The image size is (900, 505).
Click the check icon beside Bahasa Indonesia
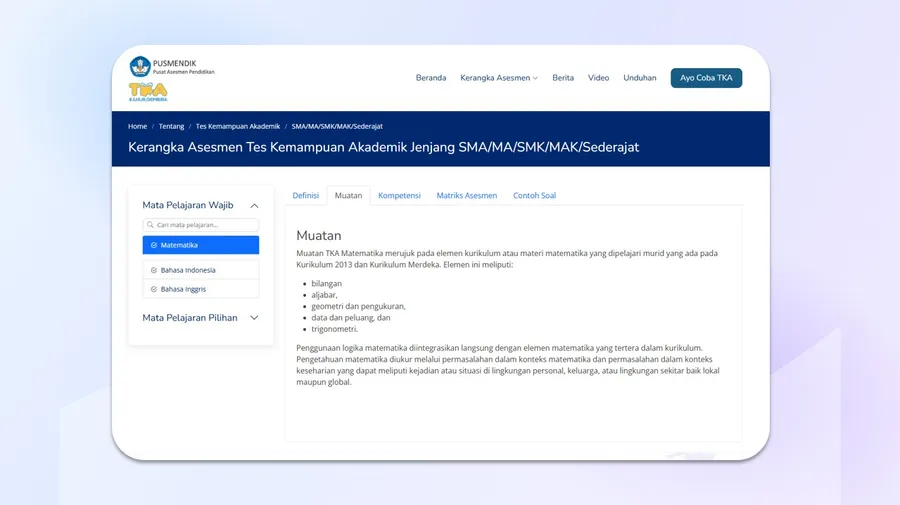tap(154, 270)
